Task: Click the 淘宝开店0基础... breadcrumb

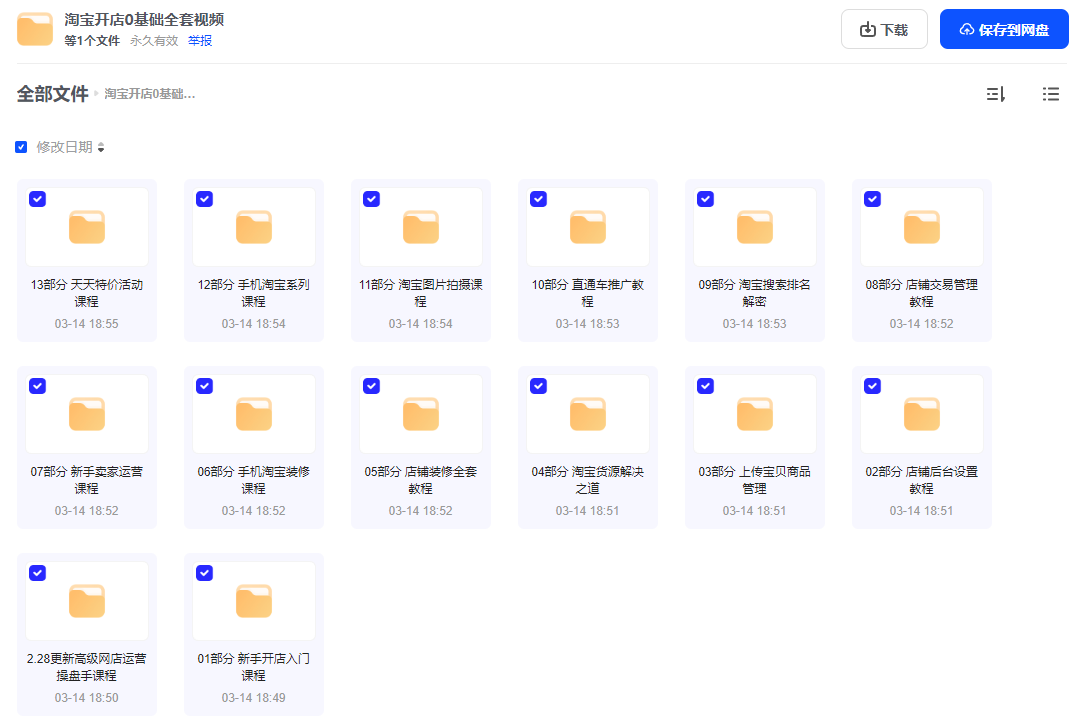Action: (149, 94)
